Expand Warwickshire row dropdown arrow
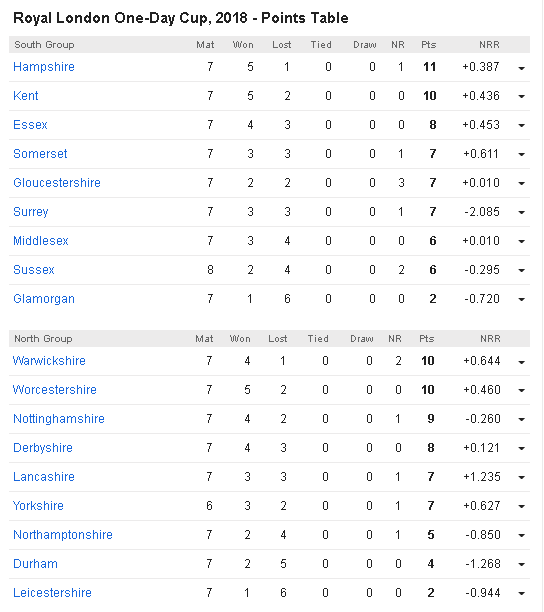 coord(521,363)
